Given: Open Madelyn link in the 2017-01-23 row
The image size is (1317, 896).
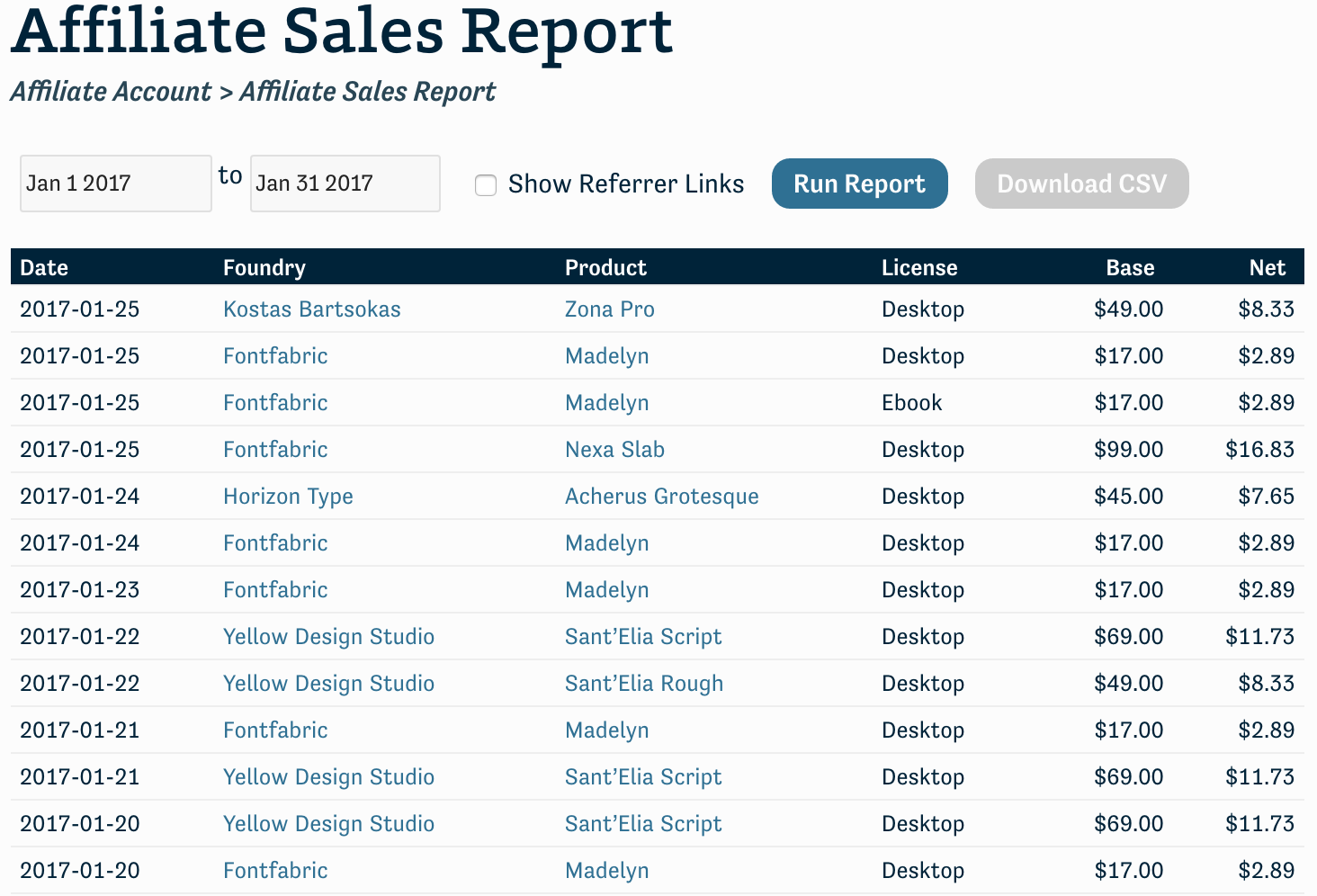Looking at the screenshot, I should pos(606,590).
